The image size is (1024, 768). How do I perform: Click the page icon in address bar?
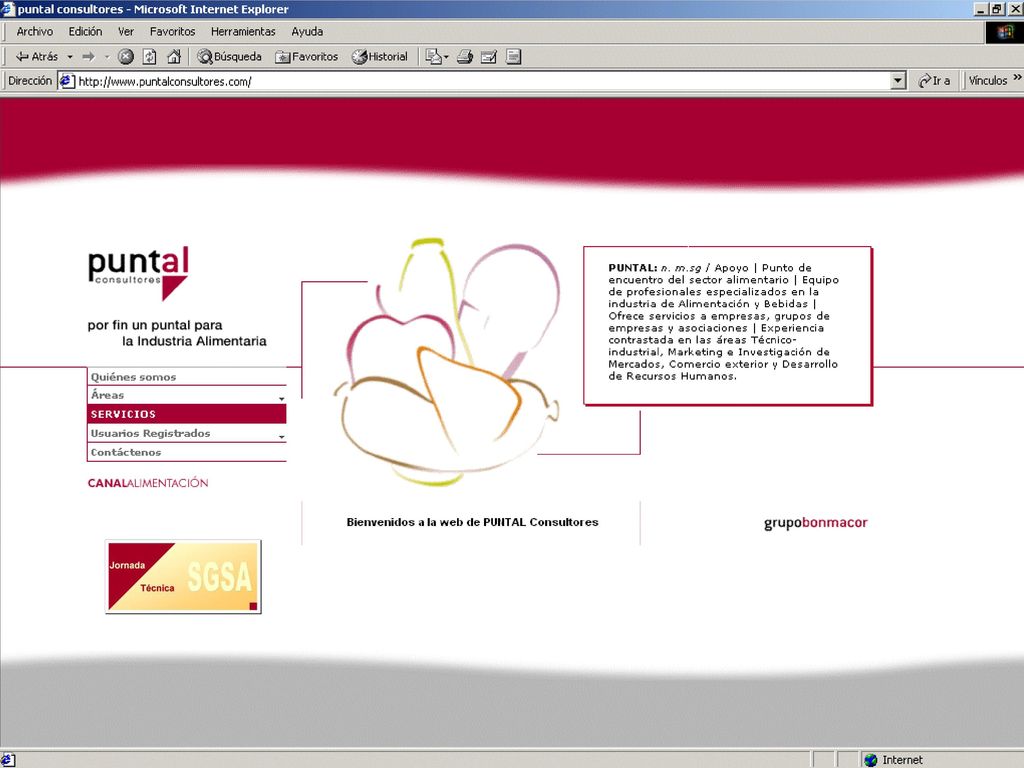tap(67, 82)
